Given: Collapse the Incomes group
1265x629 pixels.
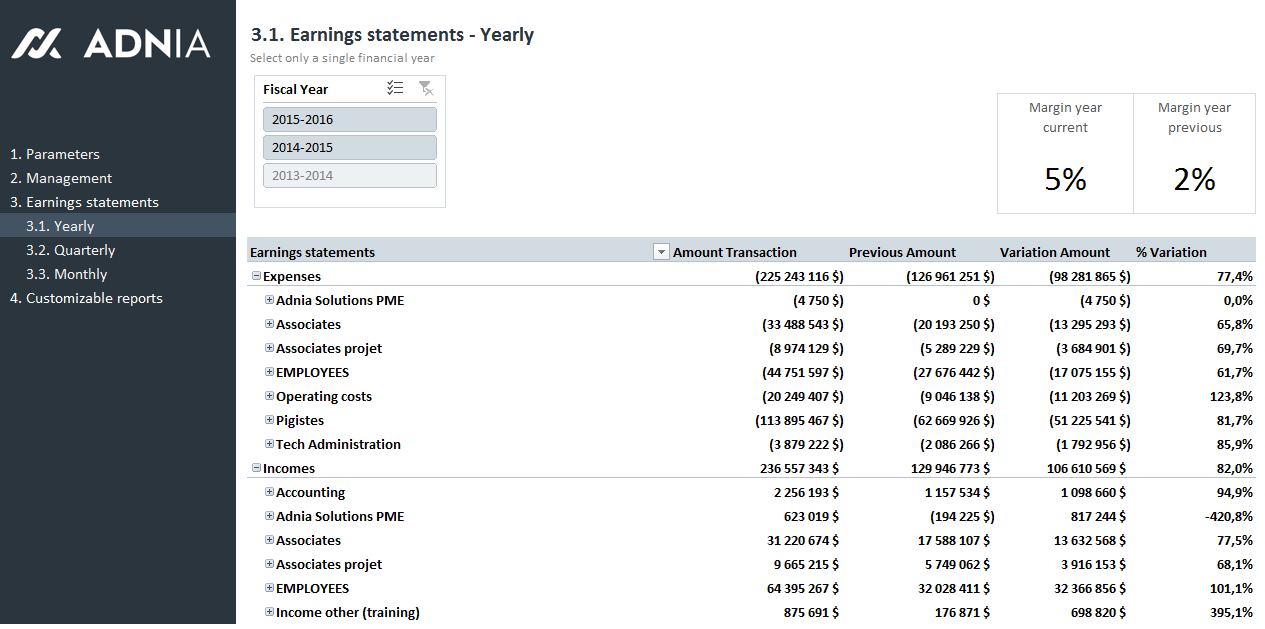Looking at the screenshot, I should (256, 469).
